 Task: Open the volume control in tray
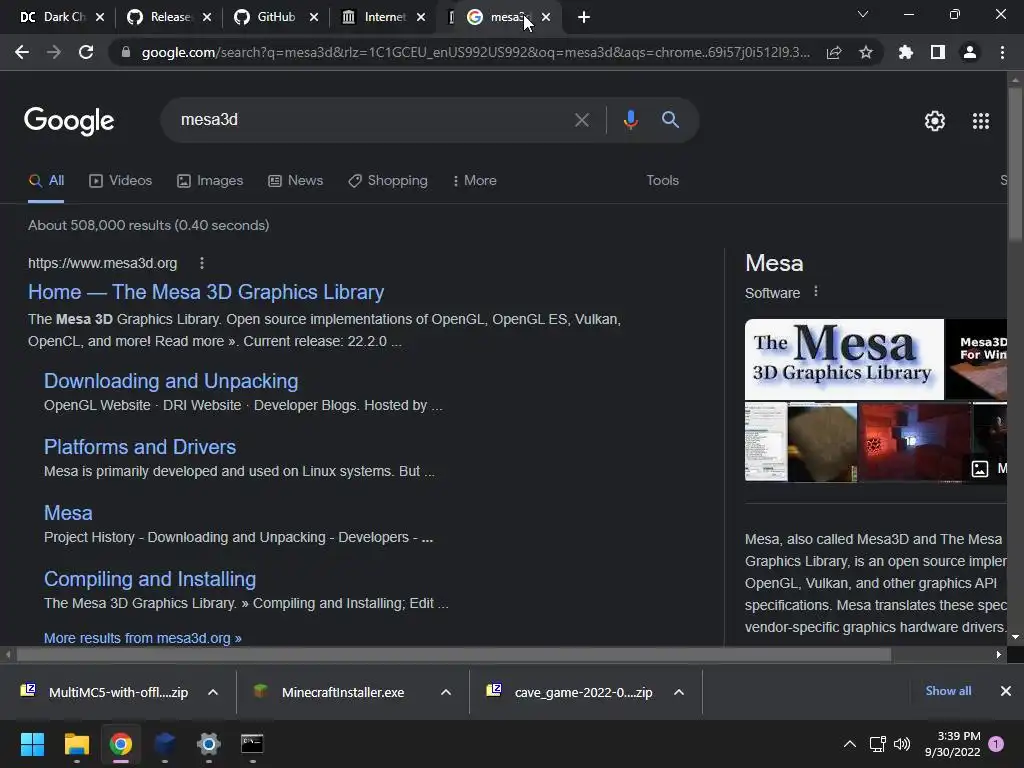pos(902,744)
